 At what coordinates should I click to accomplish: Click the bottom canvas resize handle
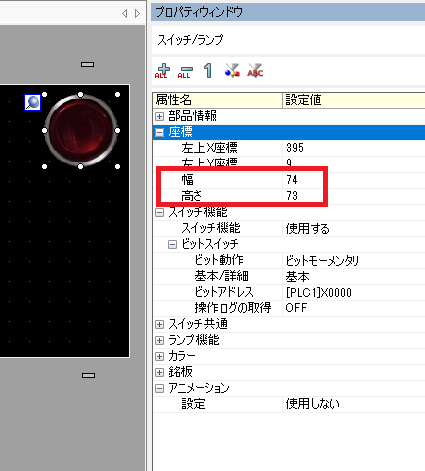(88, 375)
